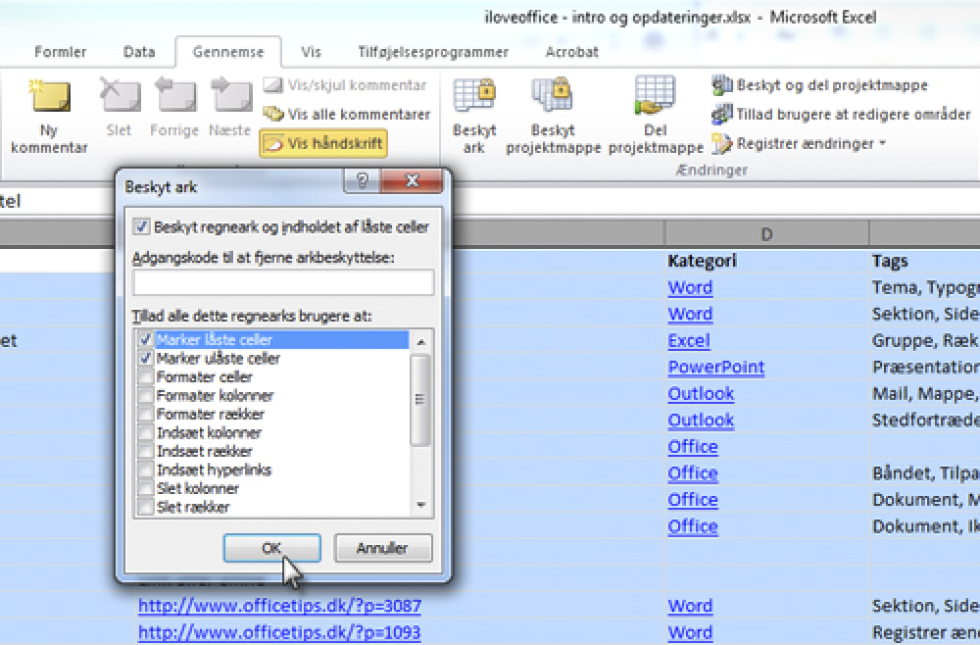980x645 pixels.
Task: Expand the Registrer ændringer dropdown
Action: tap(882, 144)
